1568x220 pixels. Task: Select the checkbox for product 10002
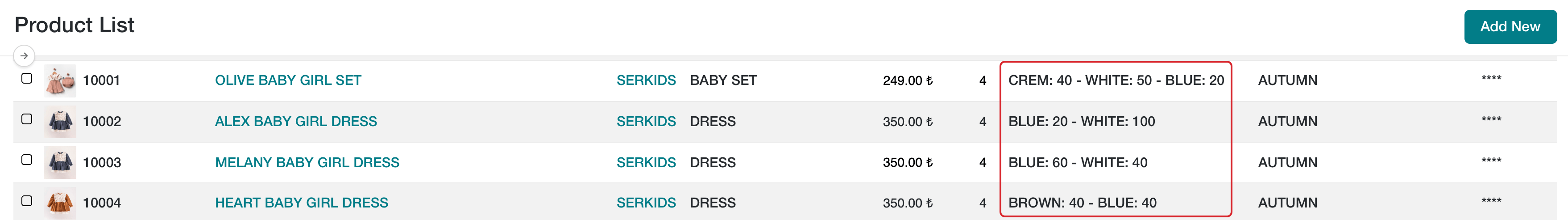pos(27,119)
